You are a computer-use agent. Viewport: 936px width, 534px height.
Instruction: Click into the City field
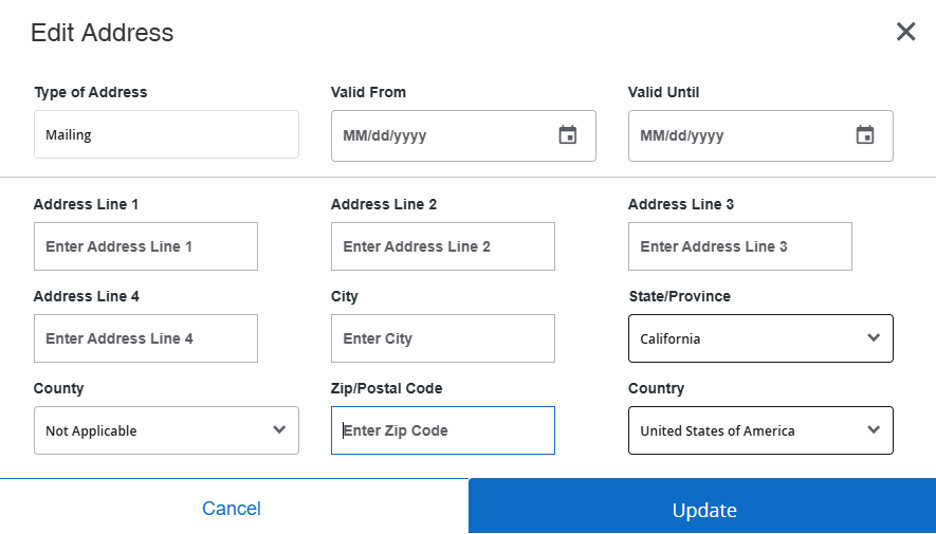pos(442,338)
